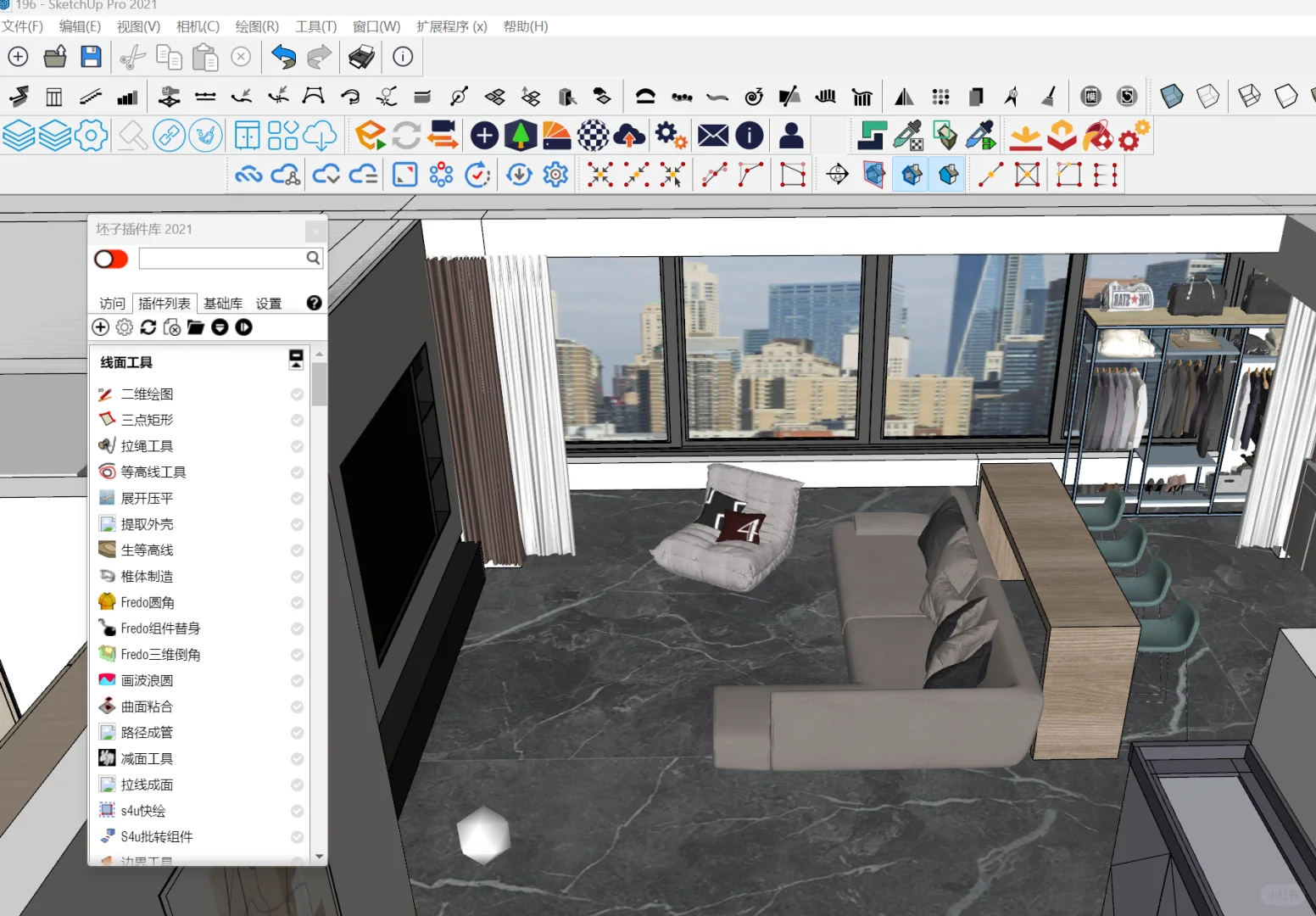Screen dimensions: 1316x916
Task: Click the help question mark in plugin panel
Action: 315,303
